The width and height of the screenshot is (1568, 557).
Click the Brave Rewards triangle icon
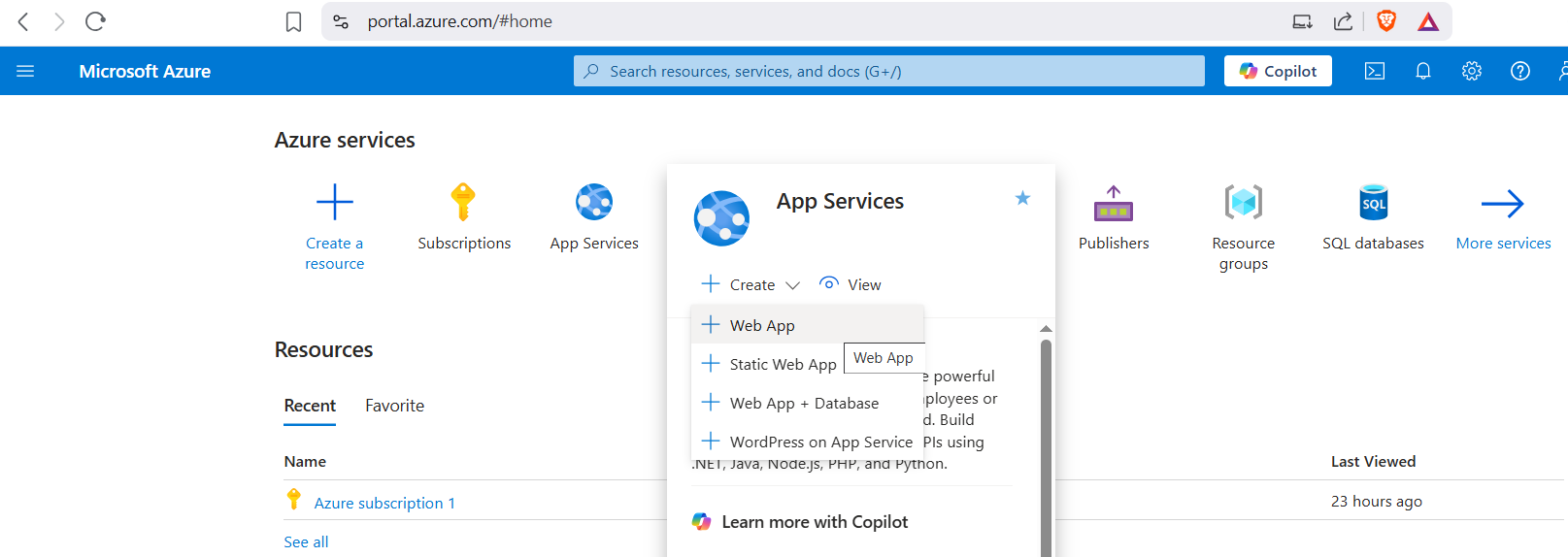[x=1428, y=21]
